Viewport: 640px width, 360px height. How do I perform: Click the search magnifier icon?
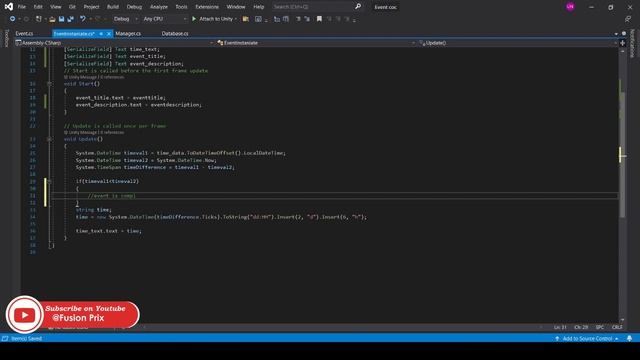click(x=358, y=7)
